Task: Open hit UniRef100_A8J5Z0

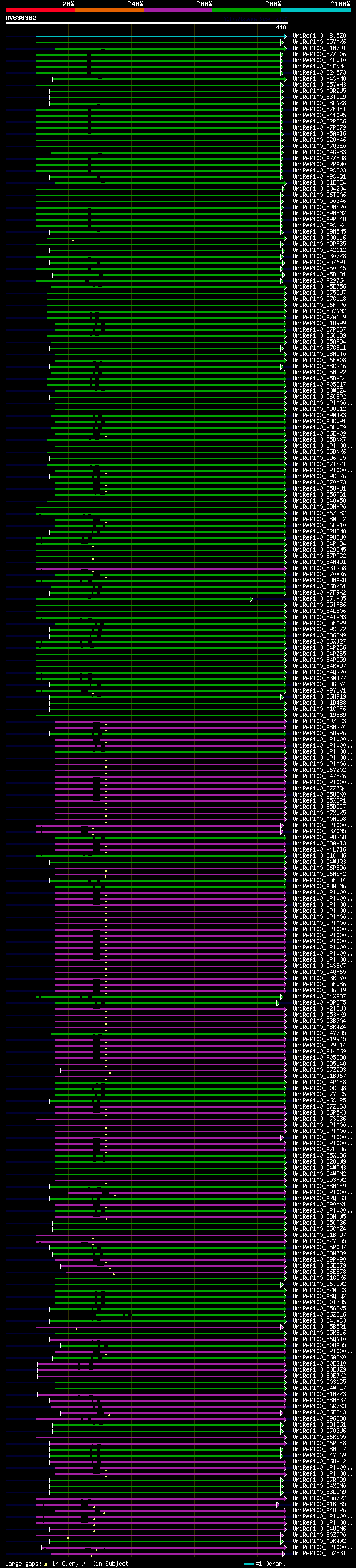Action: [319, 37]
